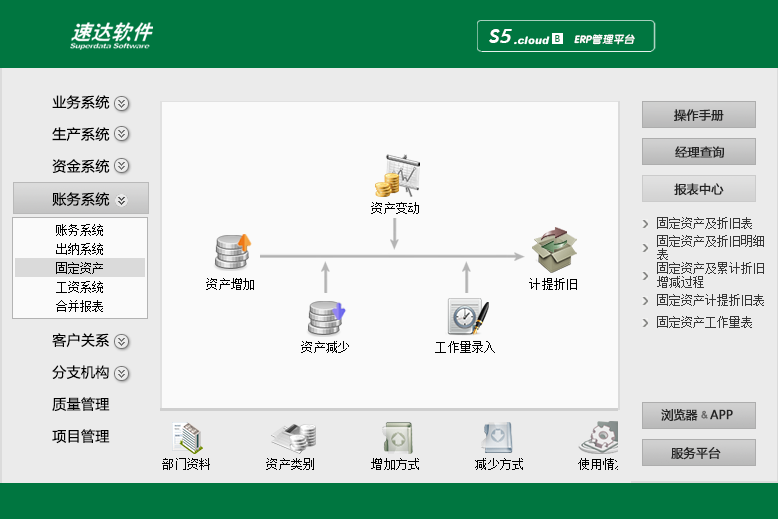Screen dimensions: 778x521
Task: Click the 经理查询 button
Action: coord(699,152)
